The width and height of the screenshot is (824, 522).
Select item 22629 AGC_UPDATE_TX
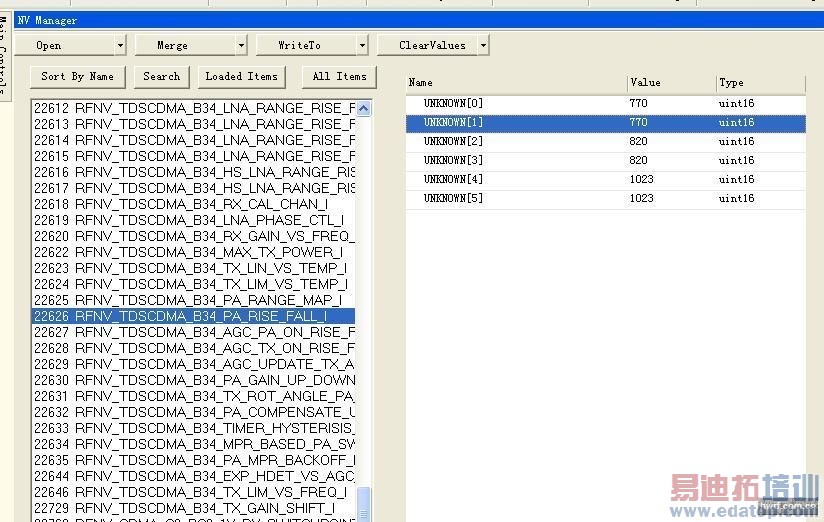194,364
